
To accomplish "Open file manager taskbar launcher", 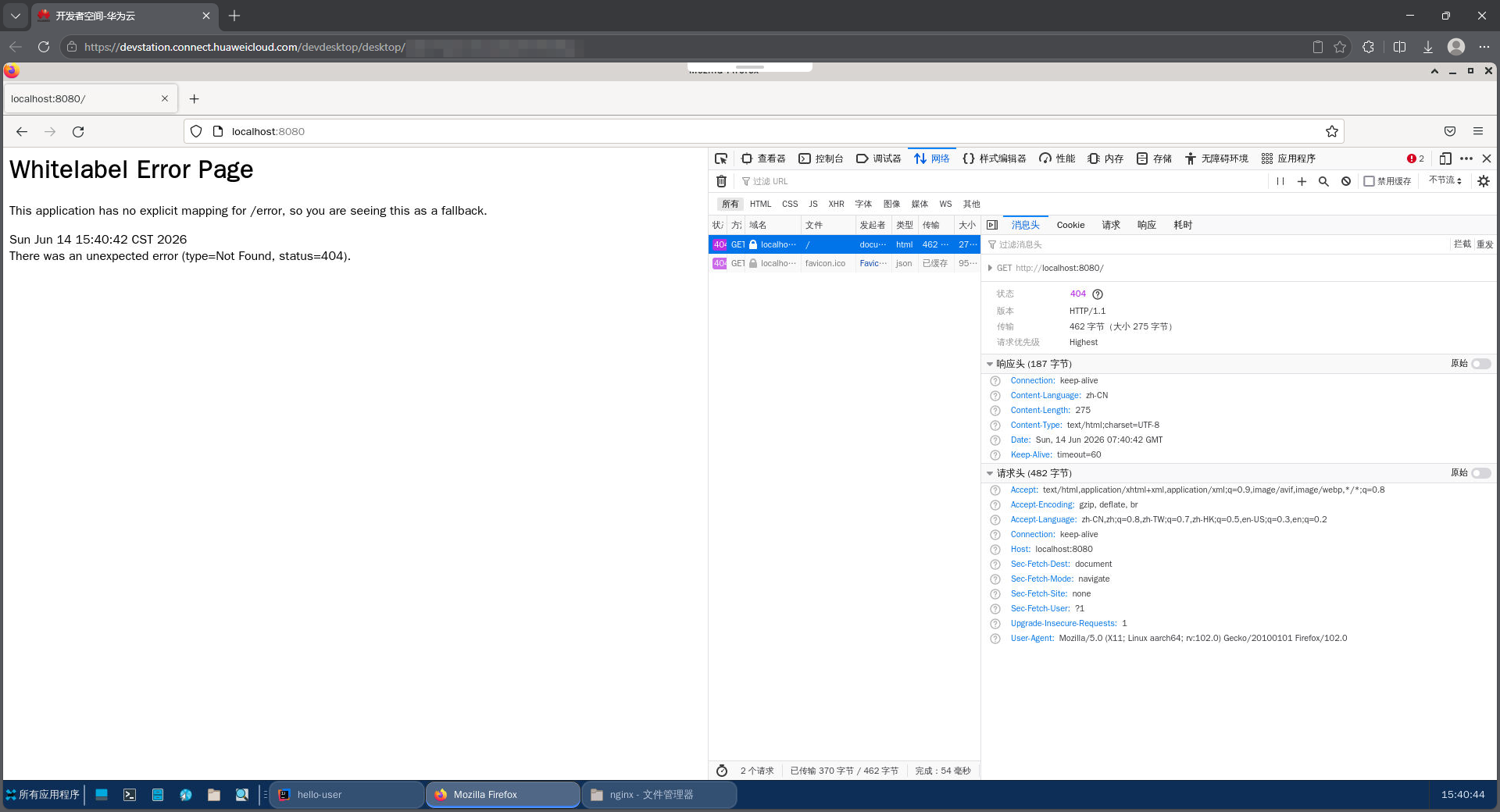I will click(214, 795).
